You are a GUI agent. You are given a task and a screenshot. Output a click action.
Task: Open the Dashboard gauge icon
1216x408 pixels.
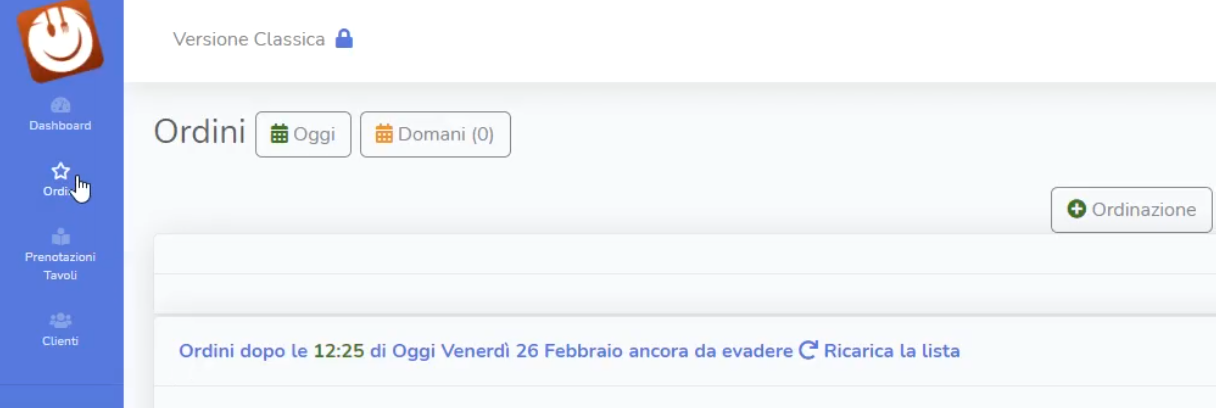pyautogui.click(x=60, y=105)
